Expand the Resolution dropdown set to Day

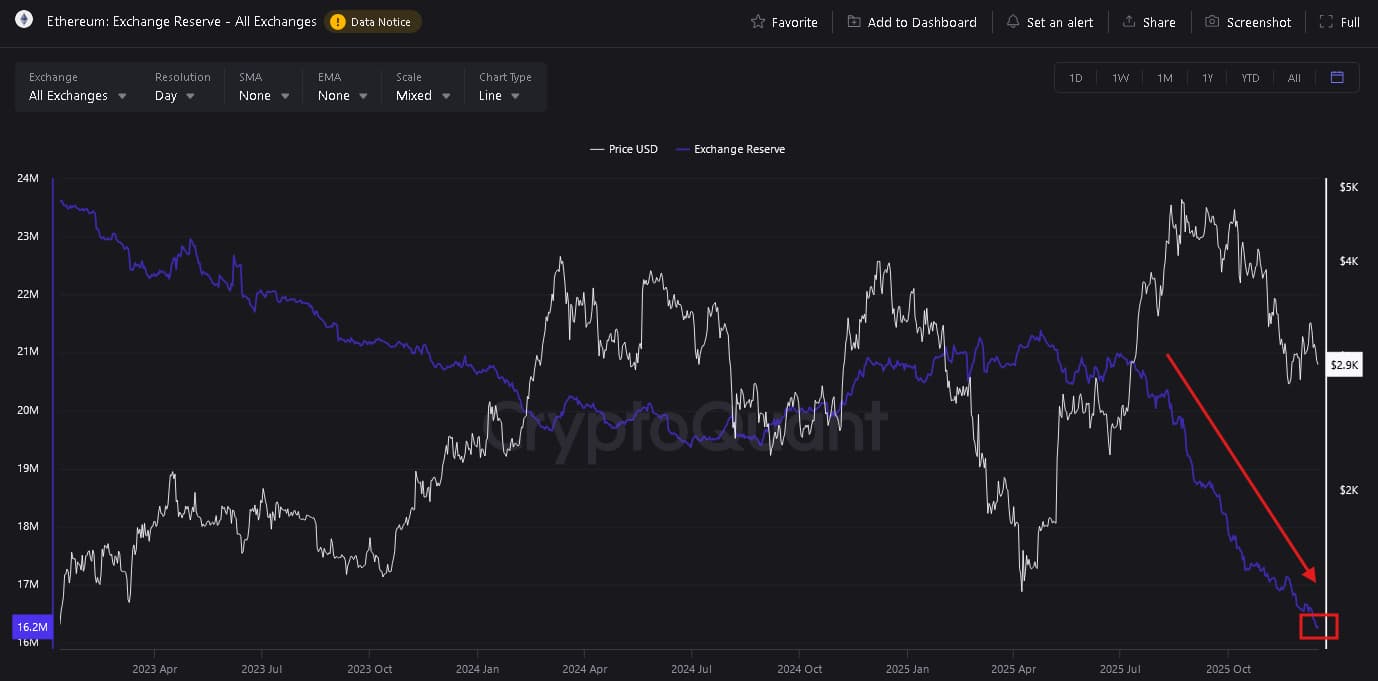(x=175, y=96)
